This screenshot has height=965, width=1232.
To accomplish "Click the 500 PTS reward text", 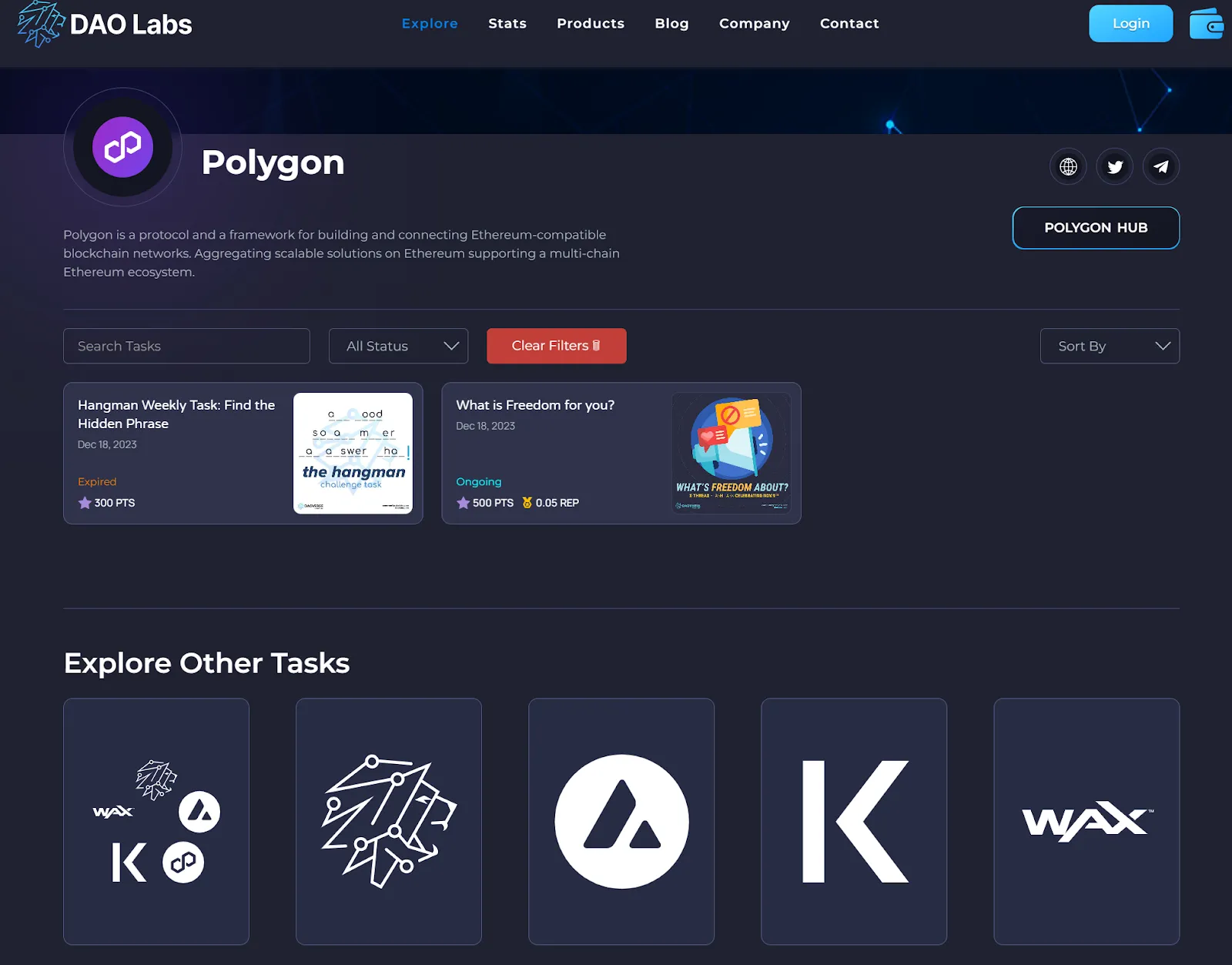I will [493, 503].
